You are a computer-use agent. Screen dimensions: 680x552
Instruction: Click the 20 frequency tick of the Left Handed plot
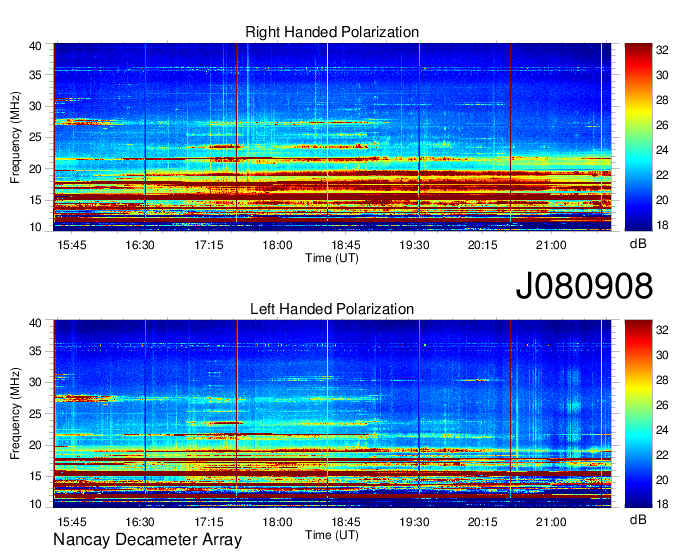[x=35, y=445]
